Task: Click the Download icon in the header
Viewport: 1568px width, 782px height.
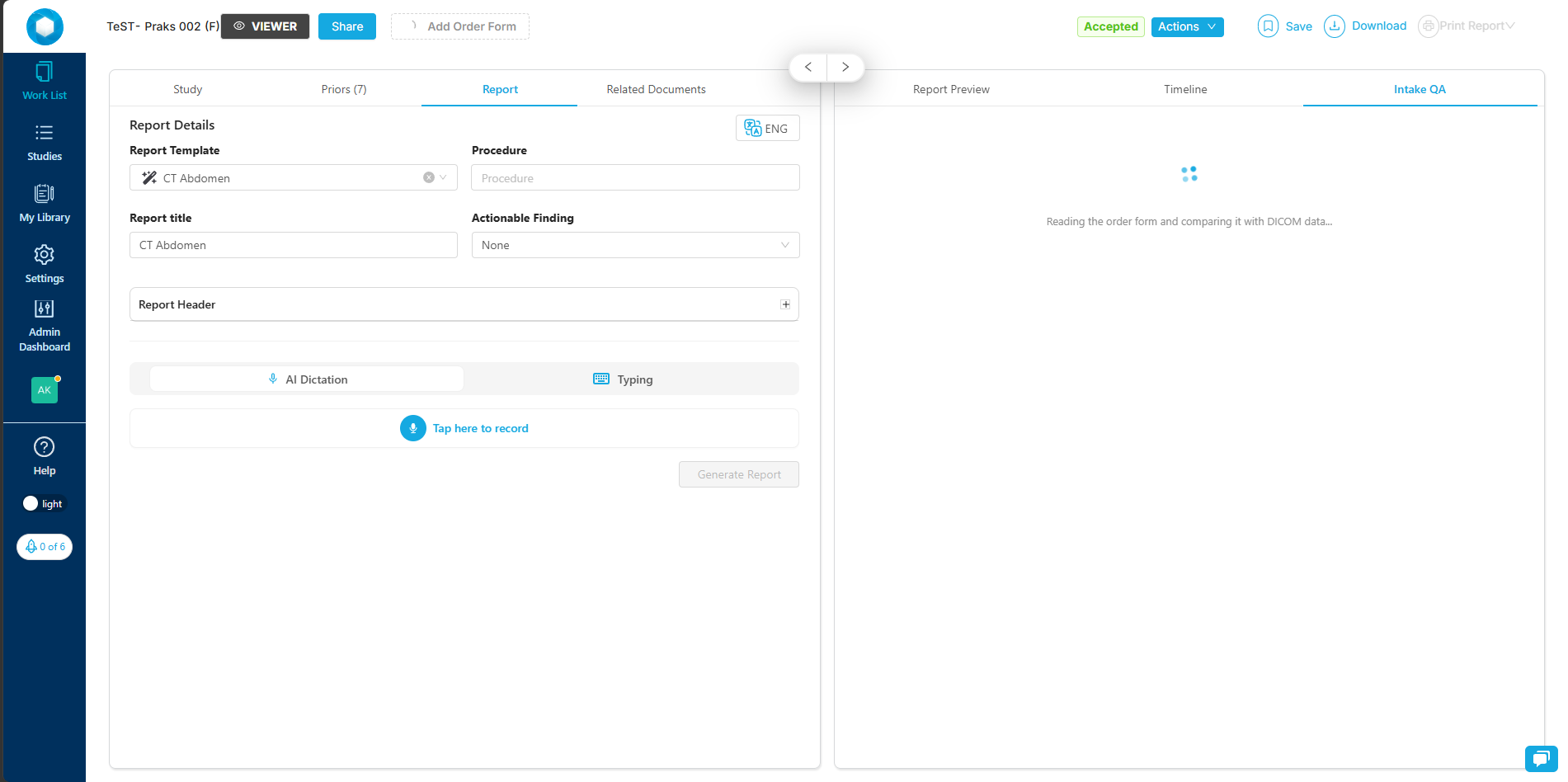Action: coord(1334,26)
